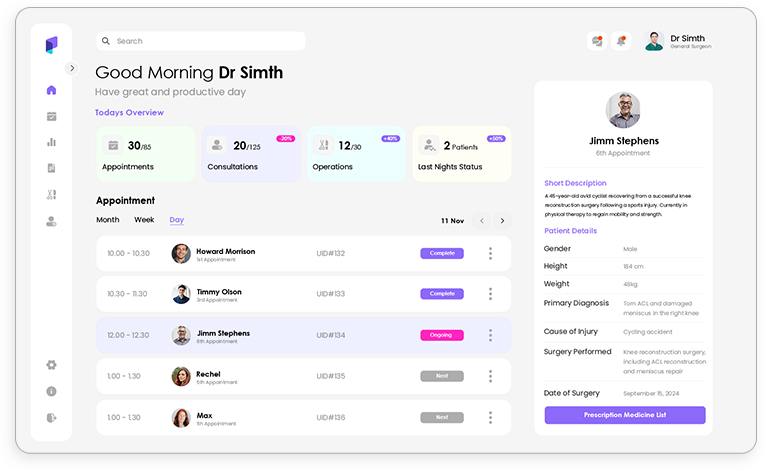Go to next date with right arrow
Viewport: 766px width, 471px height.
(502, 221)
